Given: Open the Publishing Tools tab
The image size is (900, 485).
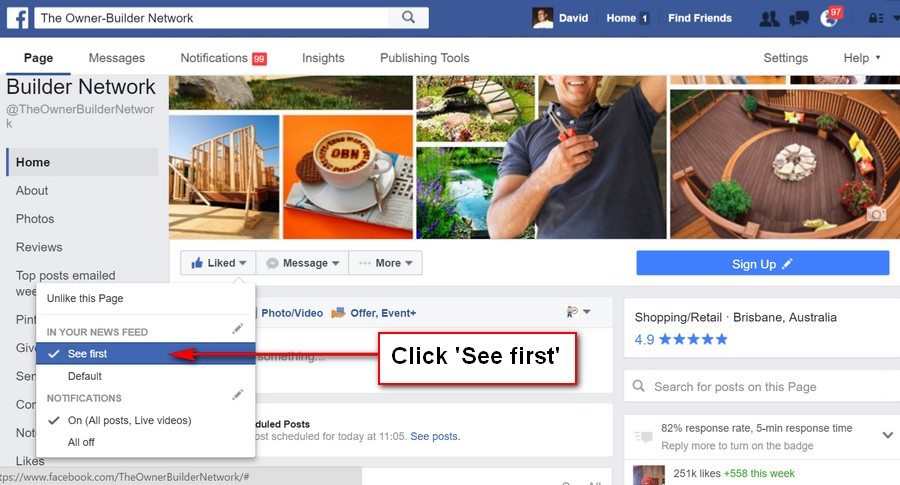Looking at the screenshot, I should point(425,58).
